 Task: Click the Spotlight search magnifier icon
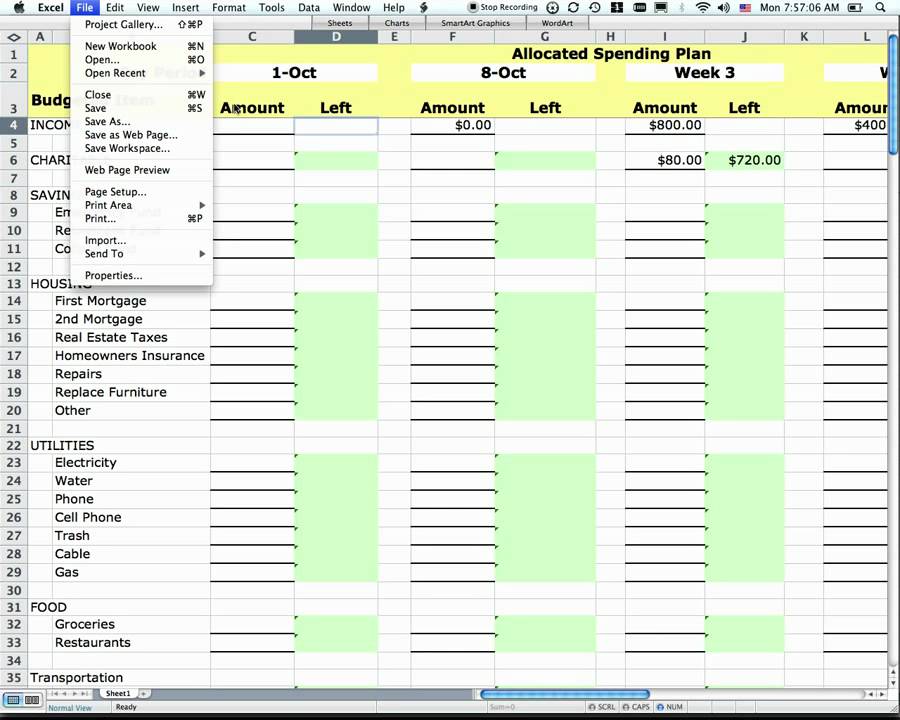coord(880,7)
